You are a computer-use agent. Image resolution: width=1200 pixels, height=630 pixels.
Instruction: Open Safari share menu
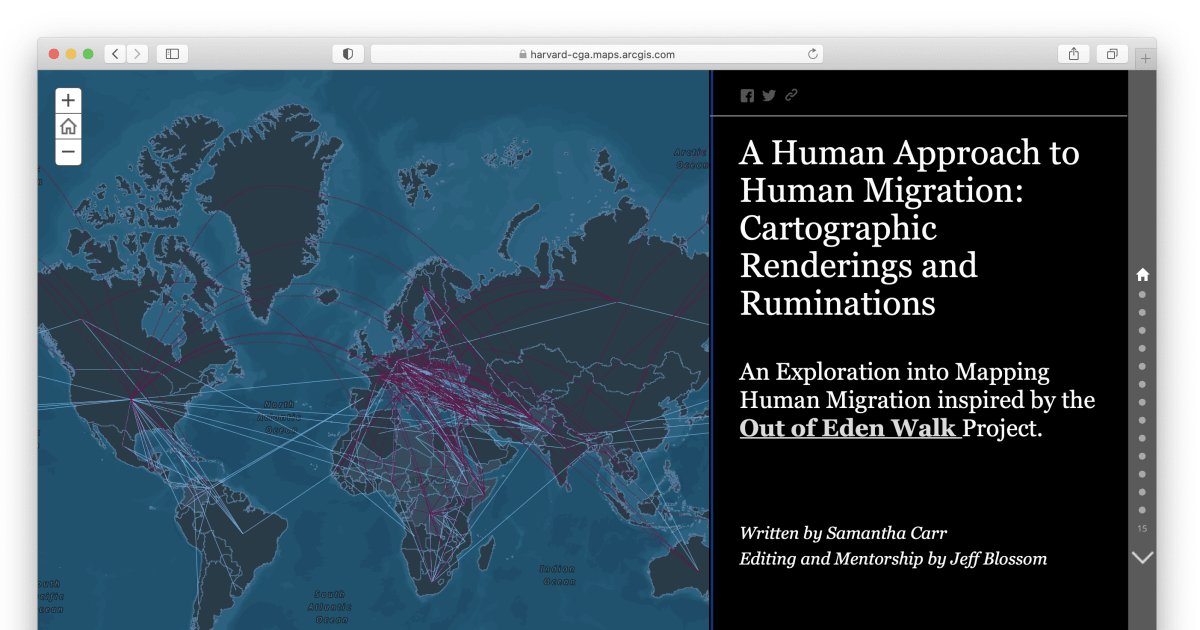[x=1074, y=54]
